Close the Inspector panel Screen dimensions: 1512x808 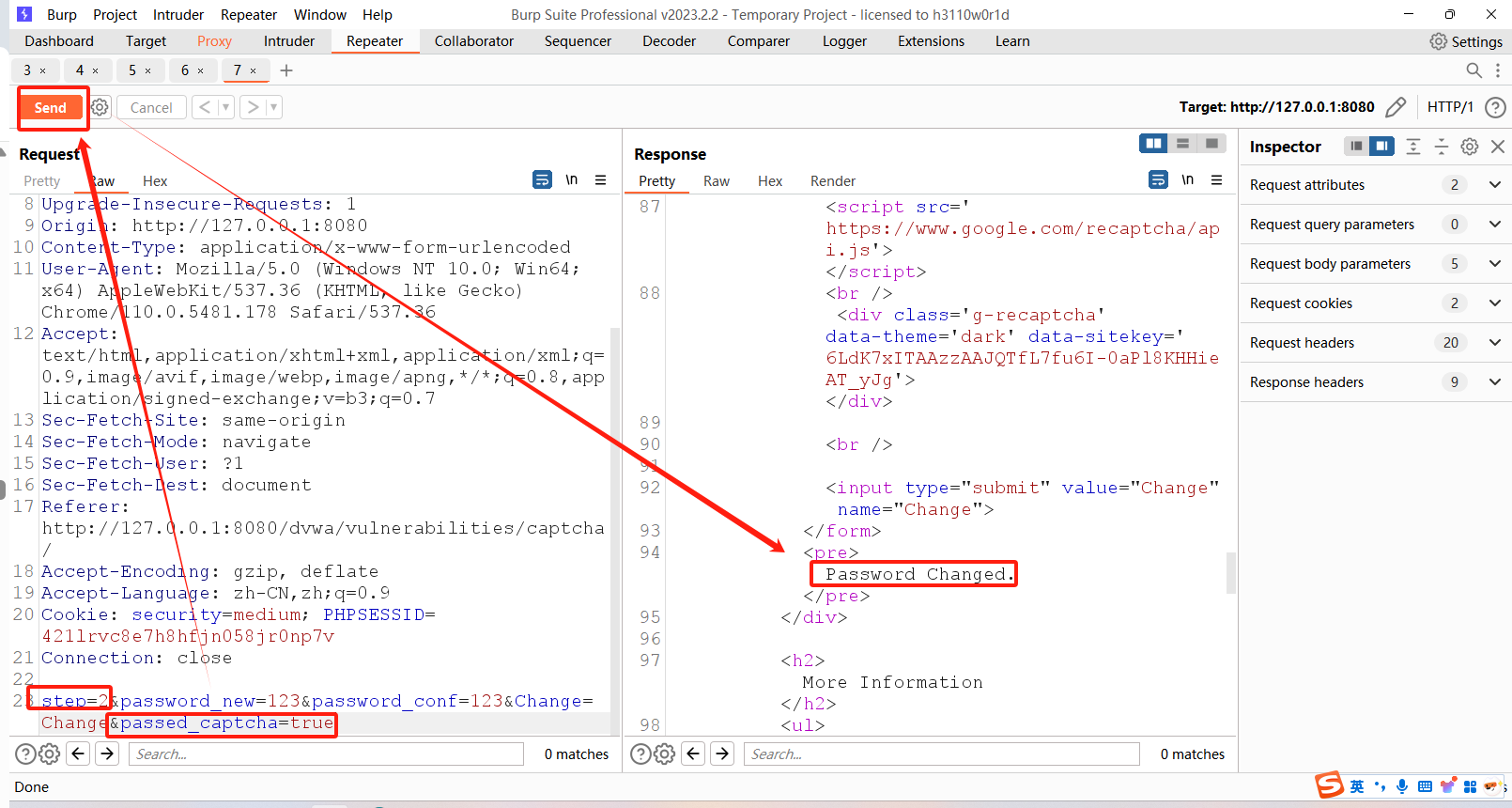click(1498, 146)
